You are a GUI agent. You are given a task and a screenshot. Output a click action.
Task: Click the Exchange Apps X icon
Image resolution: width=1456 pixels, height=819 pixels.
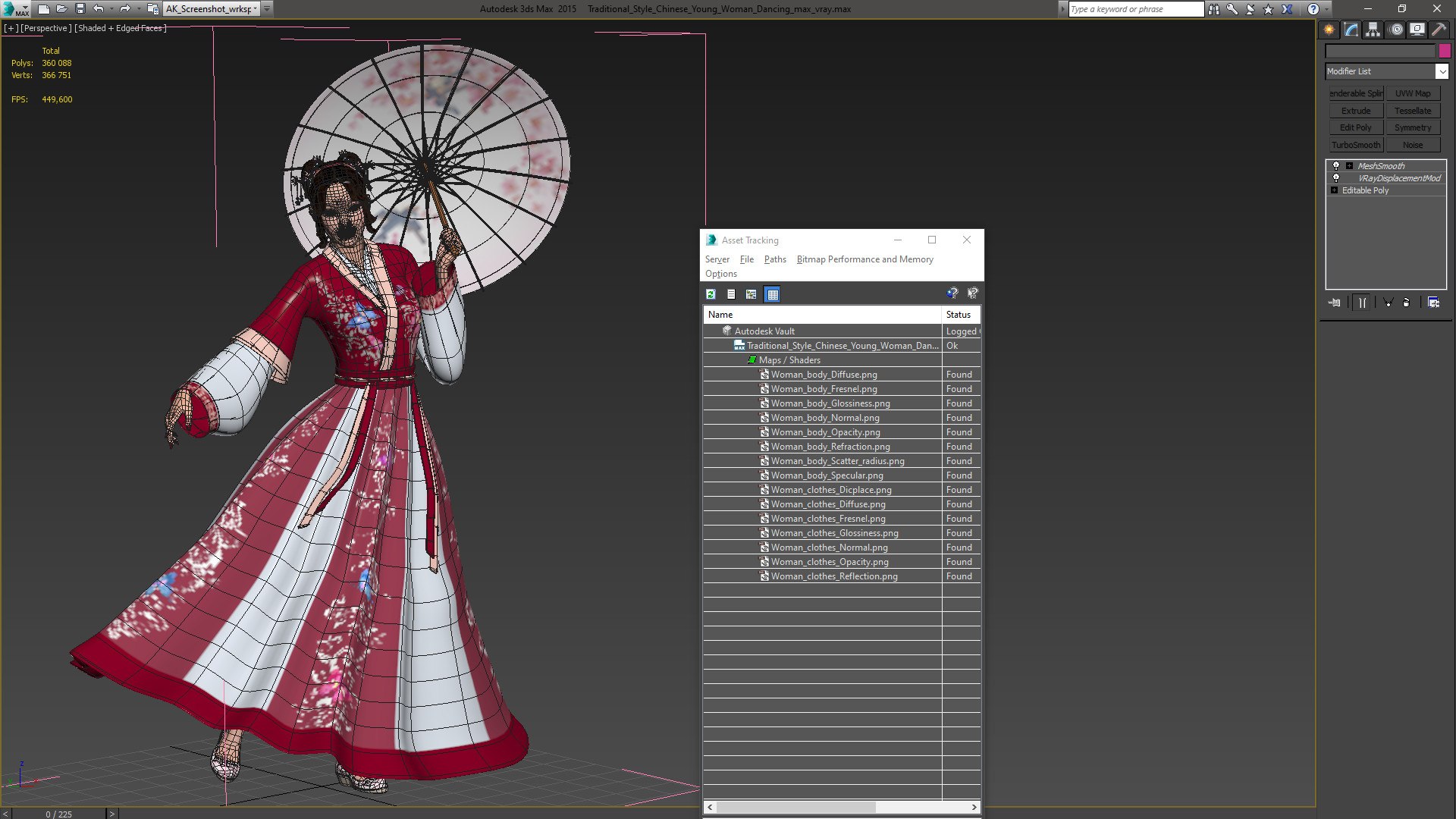pyautogui.click(x=1287, y=9)
